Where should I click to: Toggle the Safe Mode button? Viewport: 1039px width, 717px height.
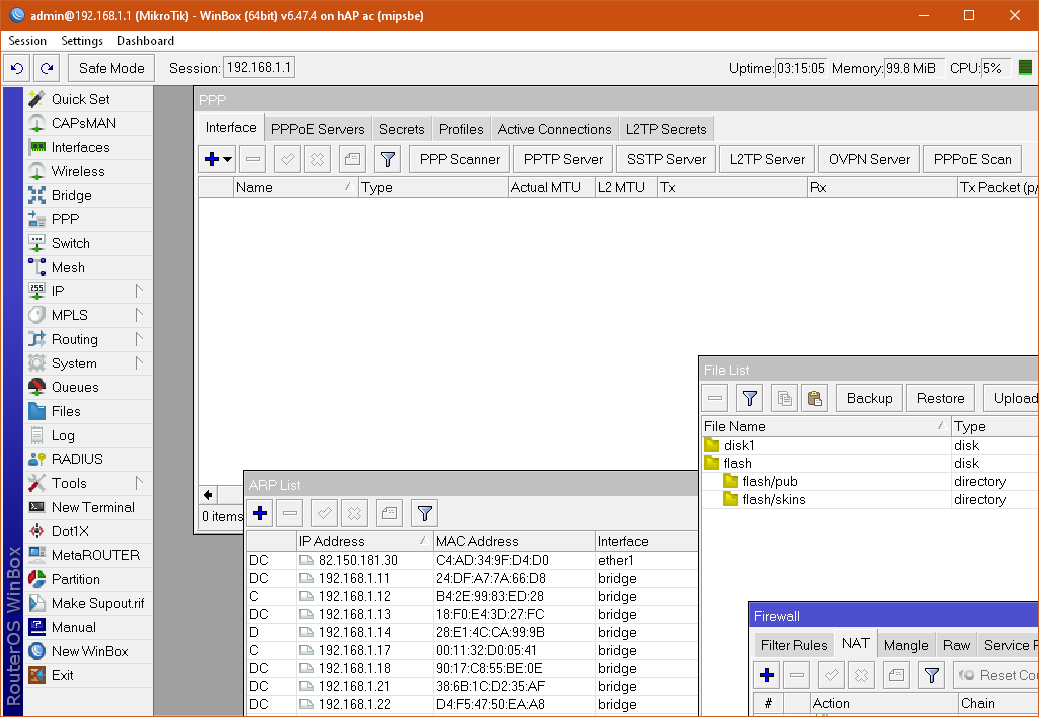111,68
